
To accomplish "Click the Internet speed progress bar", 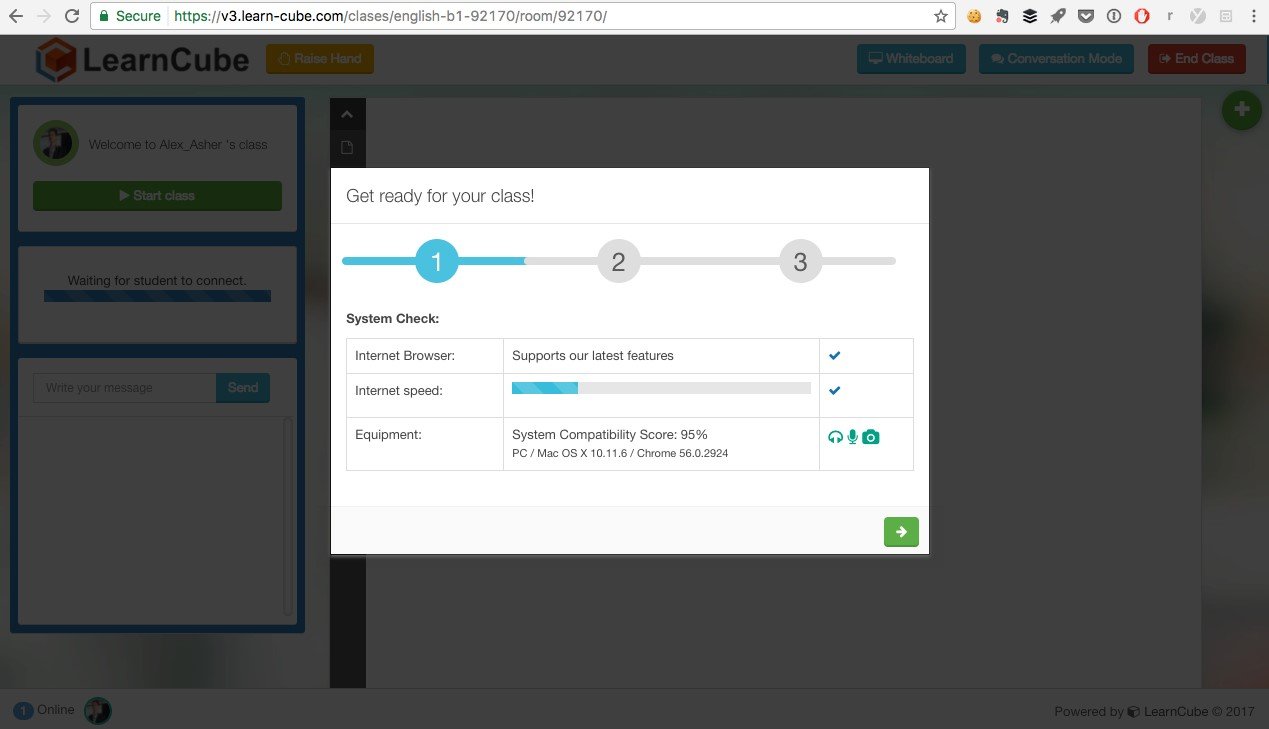I will pos(661,388).
